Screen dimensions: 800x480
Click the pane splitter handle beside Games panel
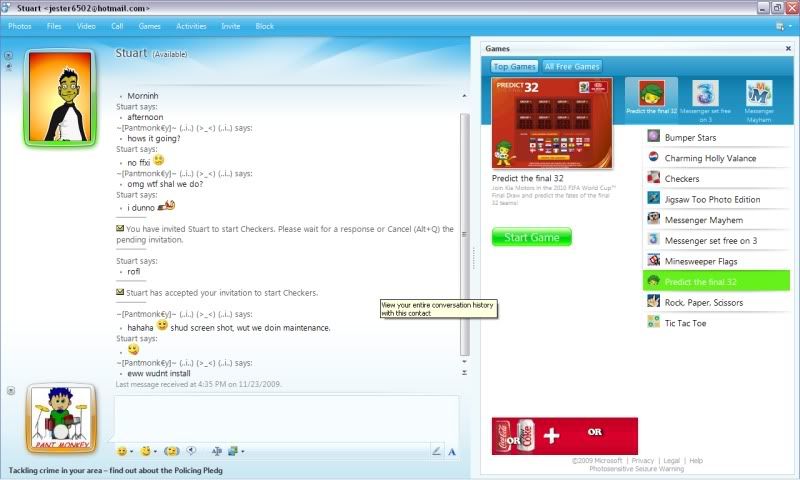pos(474,258)
